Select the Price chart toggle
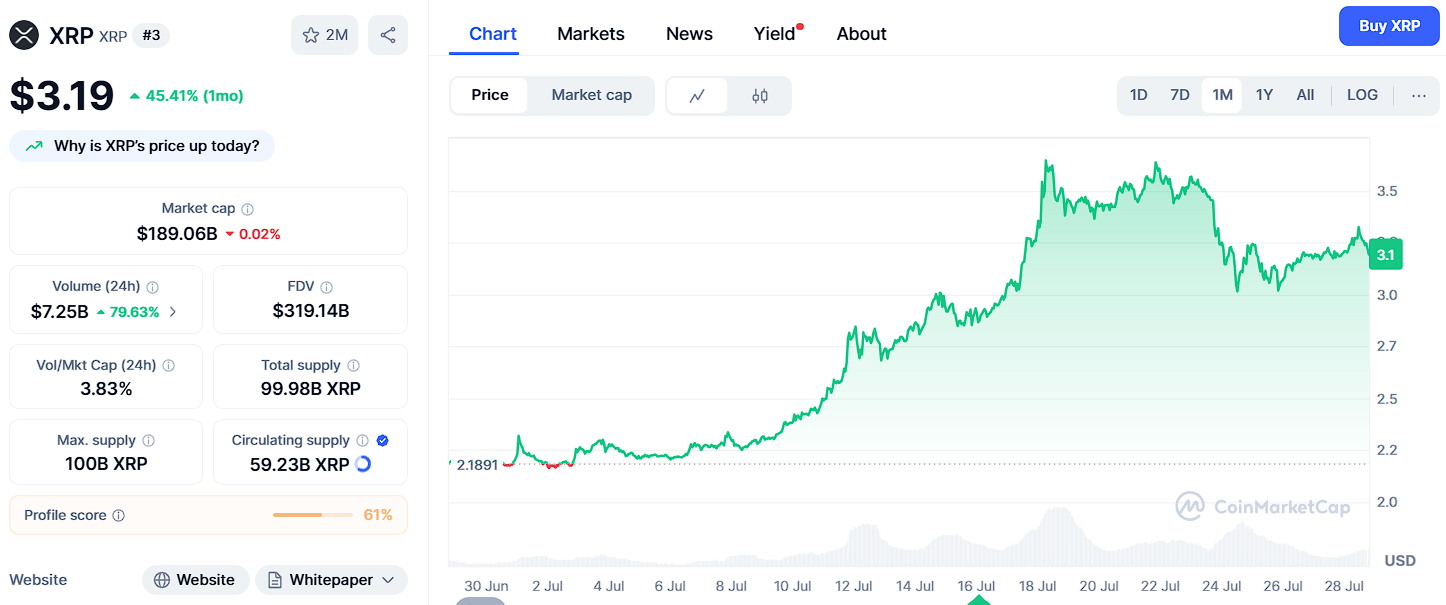Image resolution: width=1446 pixels, height=605 pixels. tap(490, 95)
